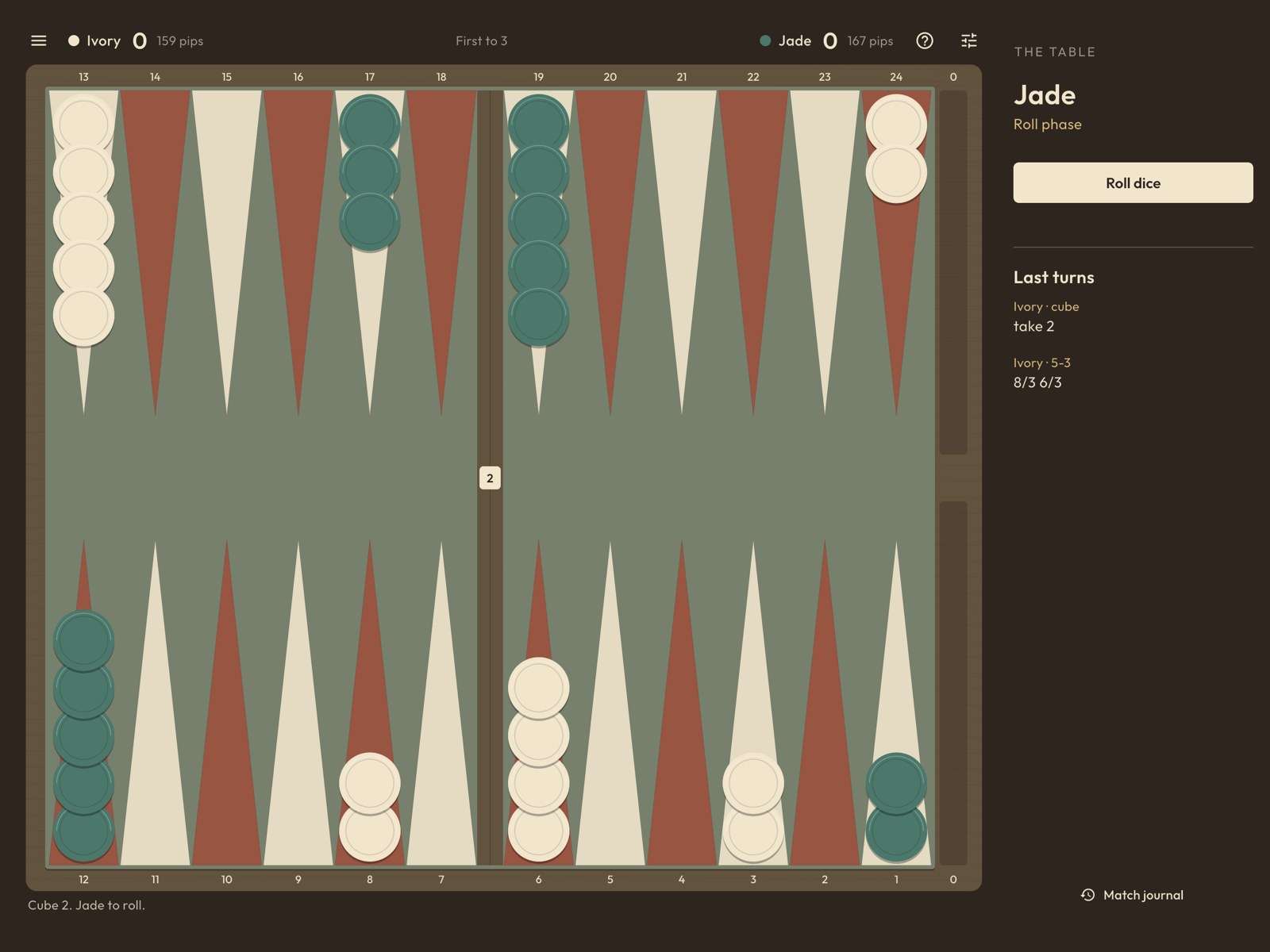Click the "167 pips" count
Viewport: 1270px width, 952px height.
tap(870, 41)
